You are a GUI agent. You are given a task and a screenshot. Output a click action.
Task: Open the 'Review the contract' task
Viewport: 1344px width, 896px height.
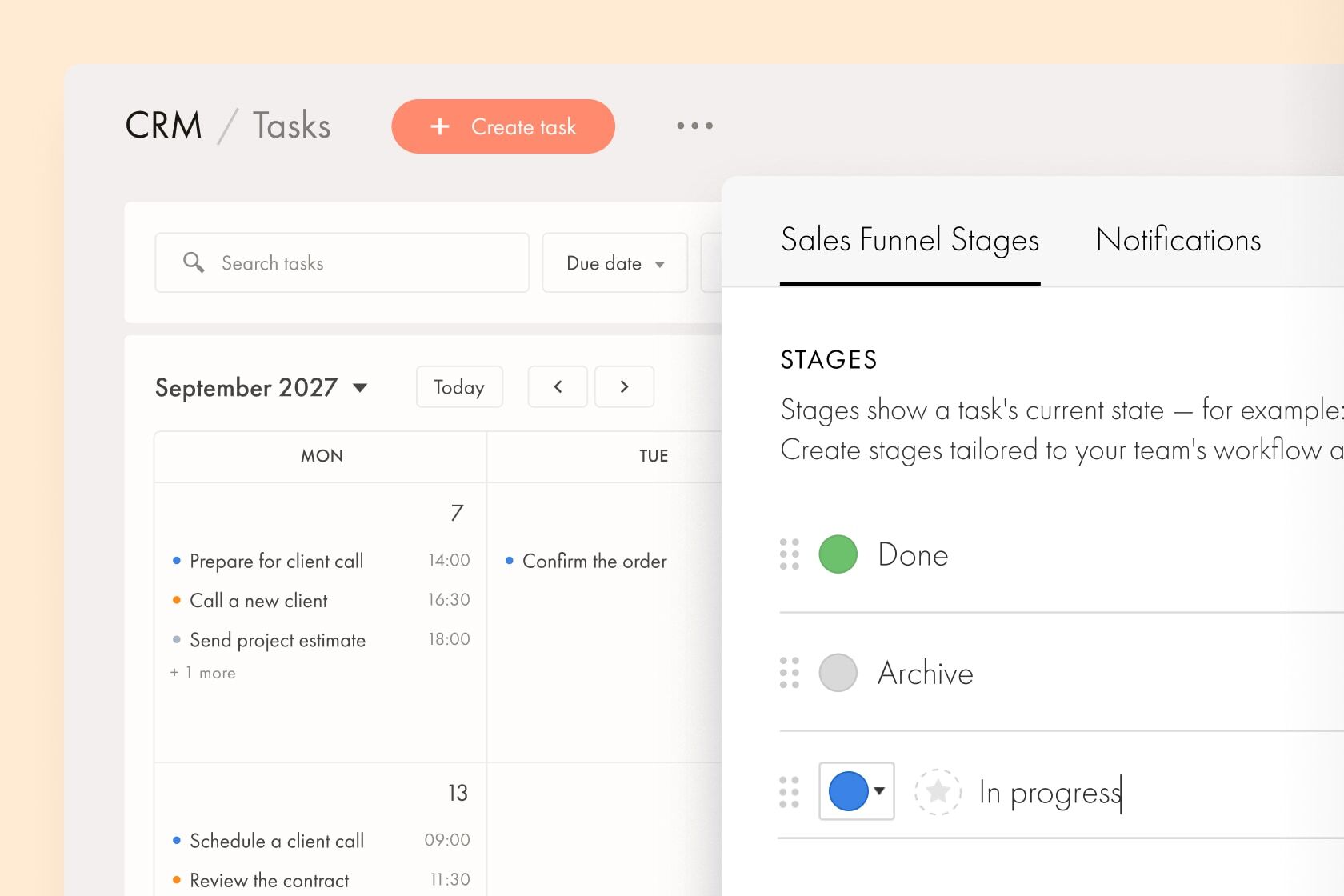click(270, 881)
